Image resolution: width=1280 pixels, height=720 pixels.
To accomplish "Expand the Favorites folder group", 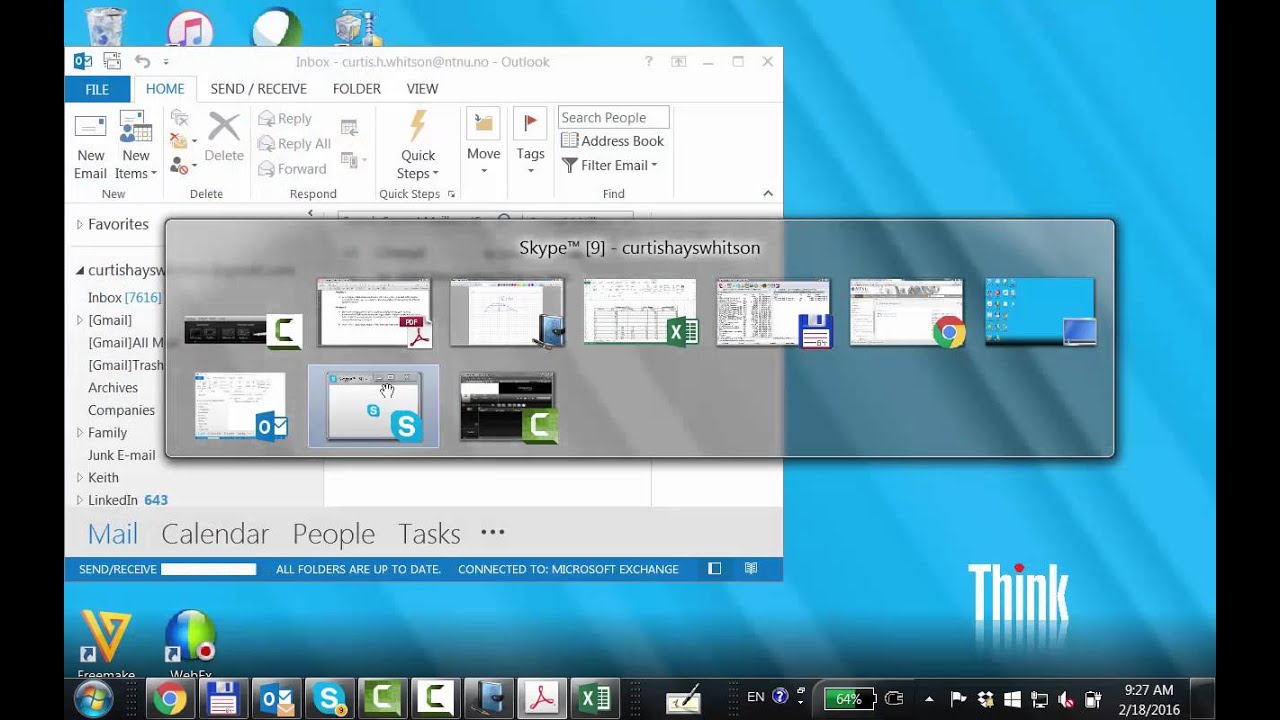I will (x=80, y=225).
